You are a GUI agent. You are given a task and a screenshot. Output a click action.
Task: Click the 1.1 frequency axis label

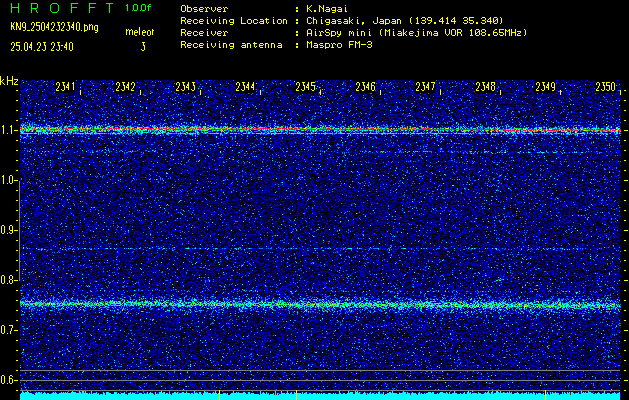(8, 130)
